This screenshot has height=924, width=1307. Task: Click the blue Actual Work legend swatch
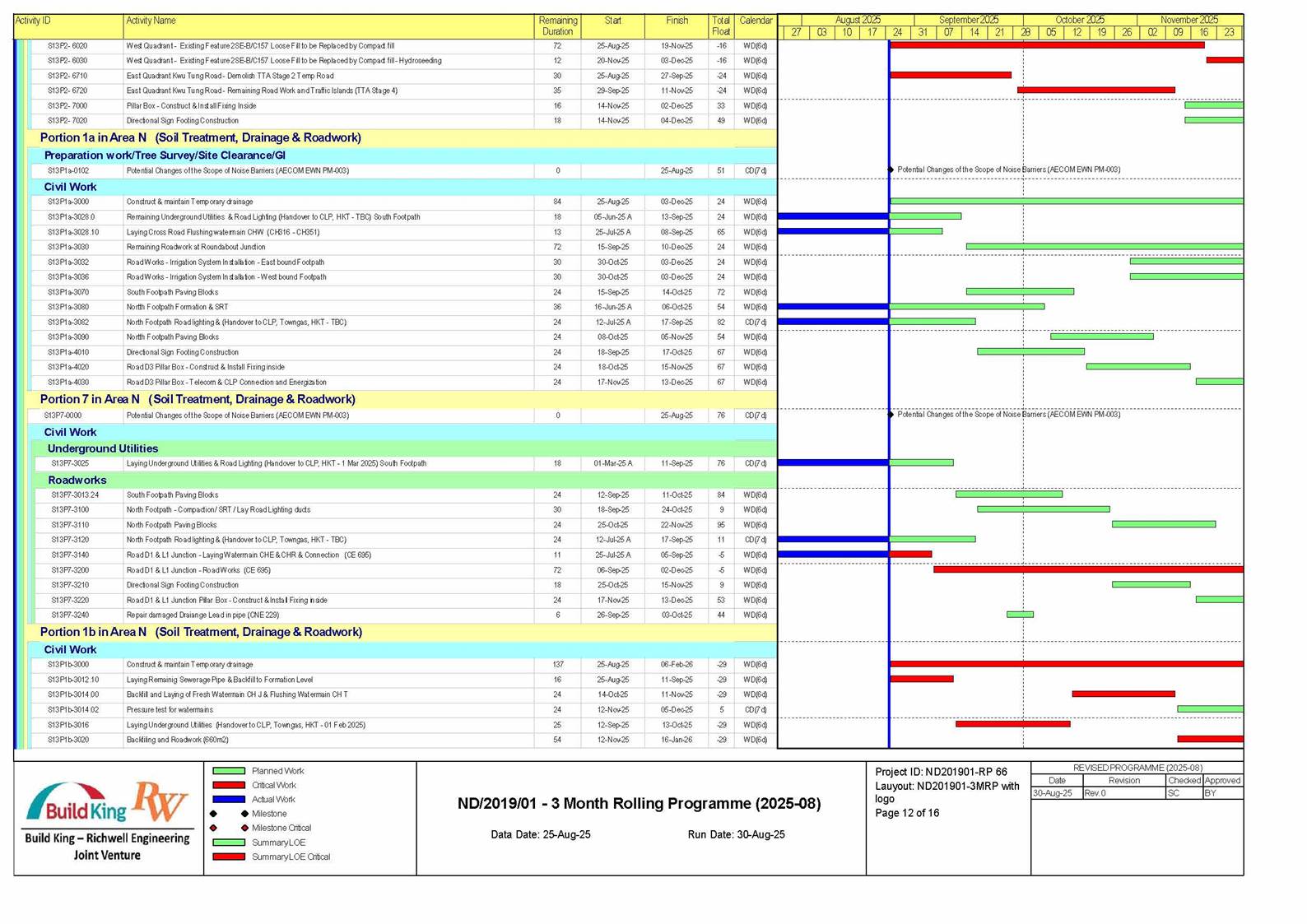[229, 799]
